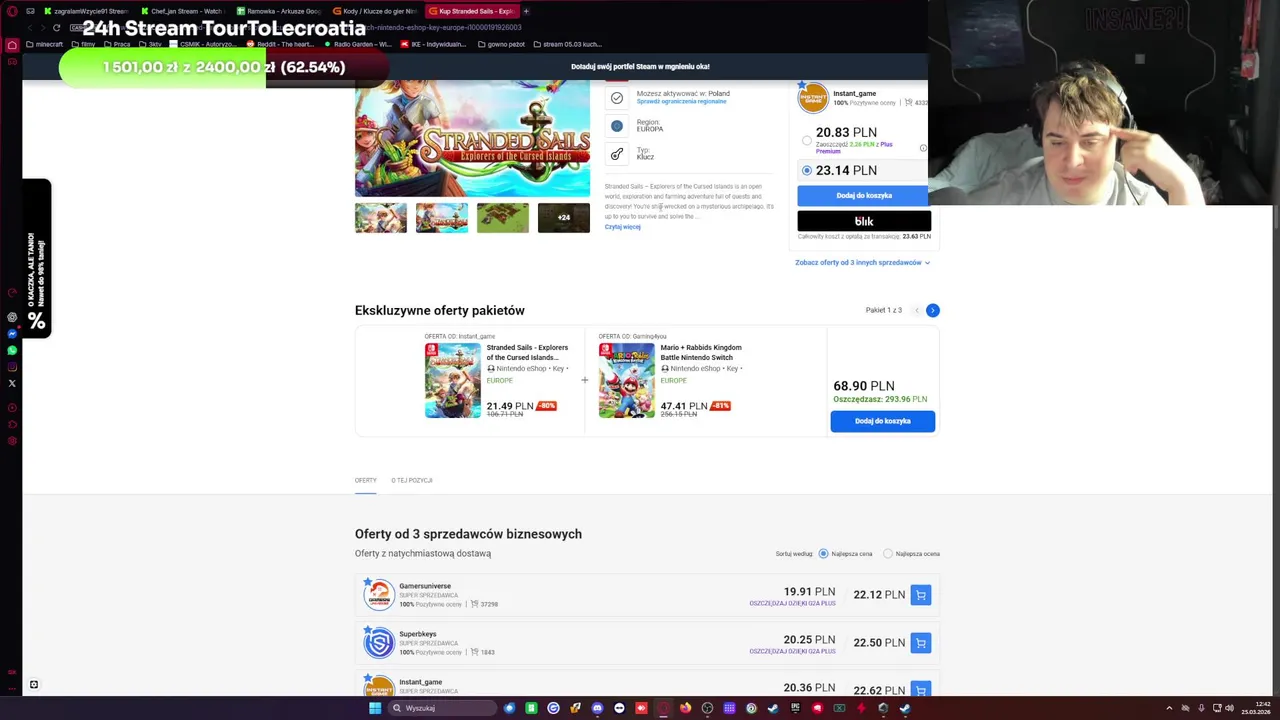Open second Stranded Sails screenshot thumbnail

pyautogui.click(x=442, y=218)
